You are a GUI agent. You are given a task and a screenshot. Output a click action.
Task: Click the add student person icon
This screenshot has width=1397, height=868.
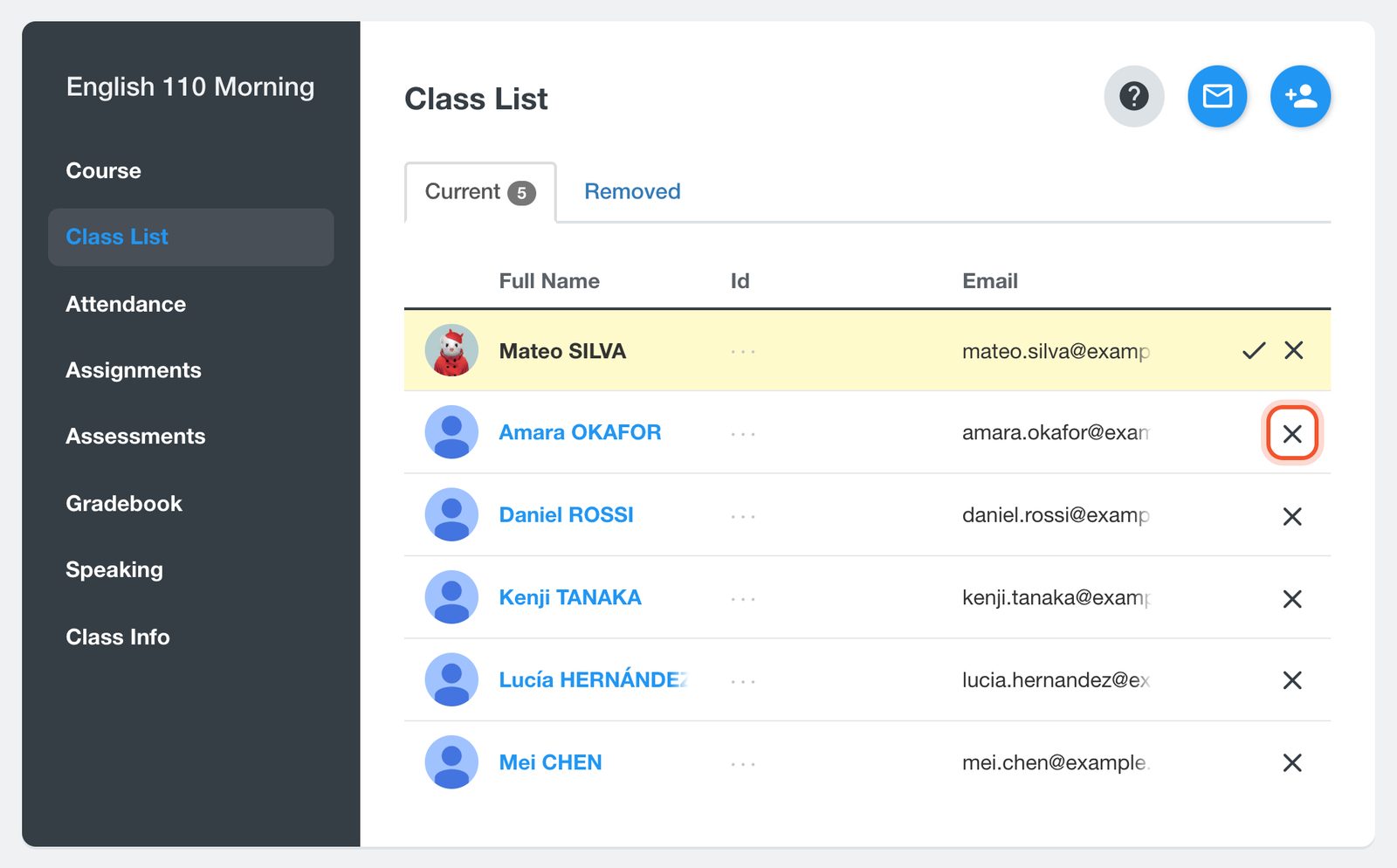pos(1300,96)
